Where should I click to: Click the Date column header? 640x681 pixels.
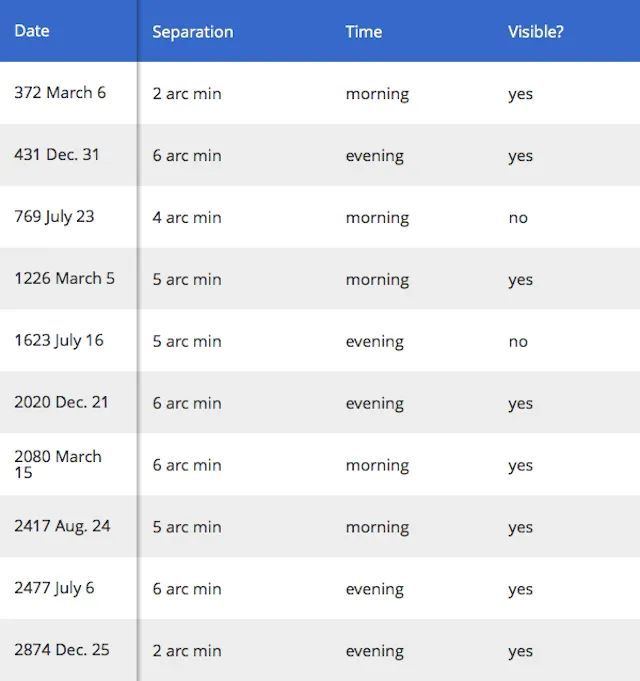[32, 31]
